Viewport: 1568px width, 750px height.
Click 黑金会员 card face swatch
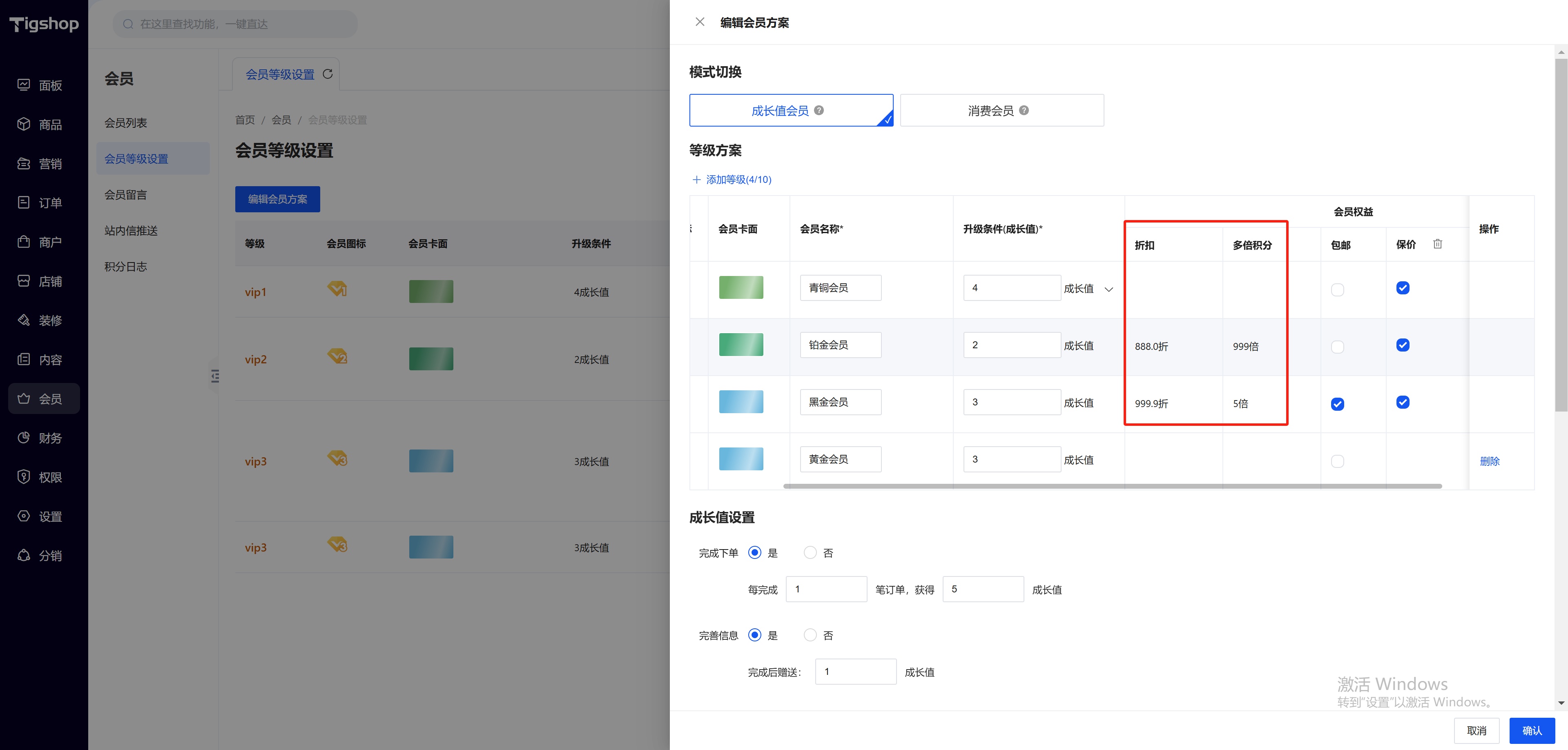tap(741, 401)
